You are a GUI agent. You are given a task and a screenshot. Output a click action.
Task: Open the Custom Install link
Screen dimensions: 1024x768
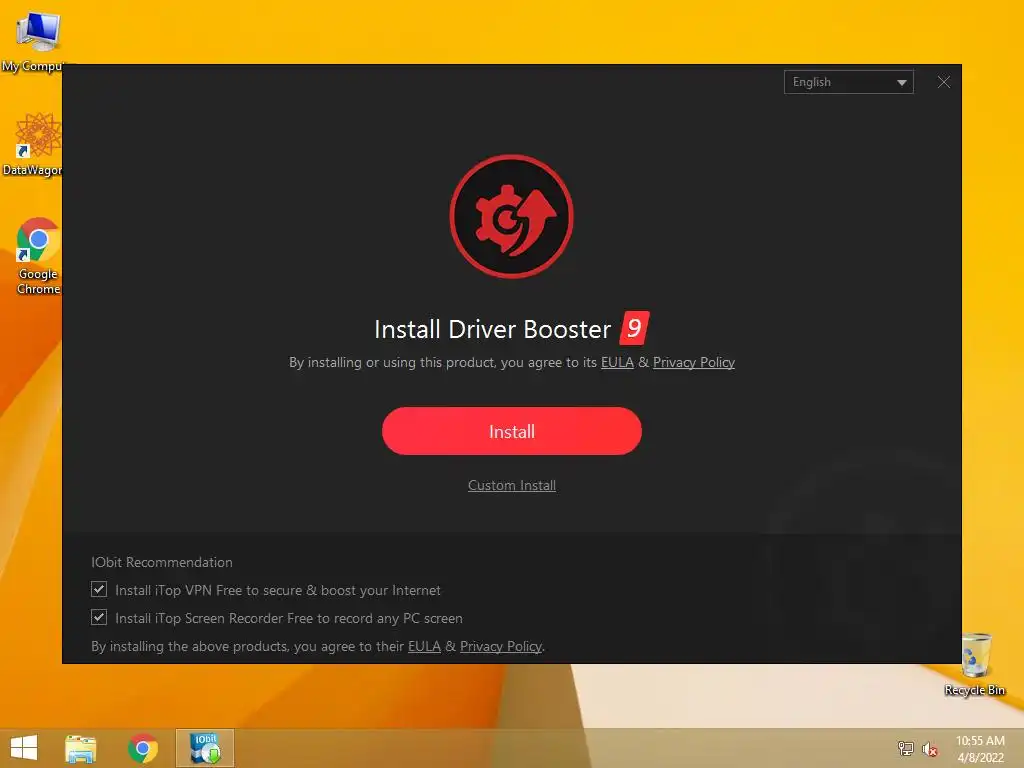pos(511,485)
